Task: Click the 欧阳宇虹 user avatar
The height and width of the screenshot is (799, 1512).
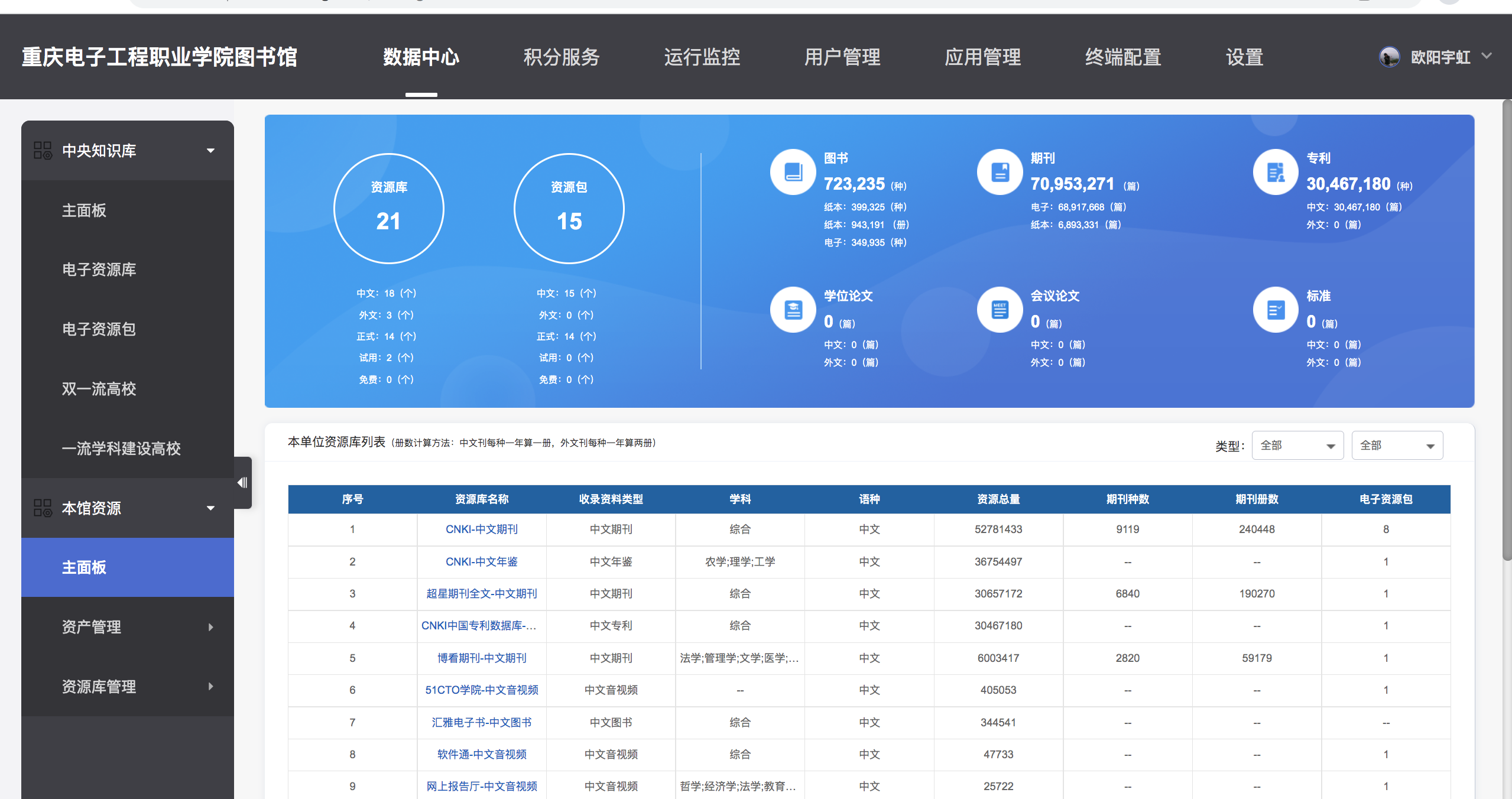Action: tap(1389, 57)
